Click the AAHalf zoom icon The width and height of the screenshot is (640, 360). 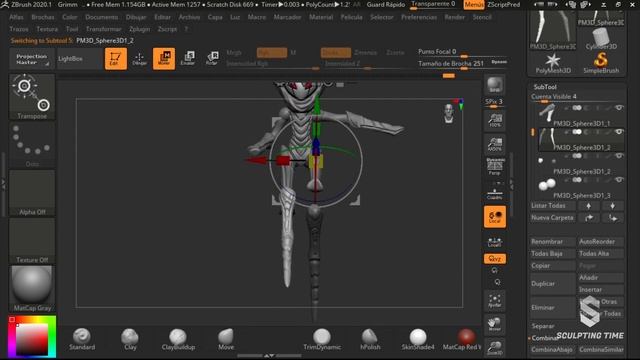(495, 144)
